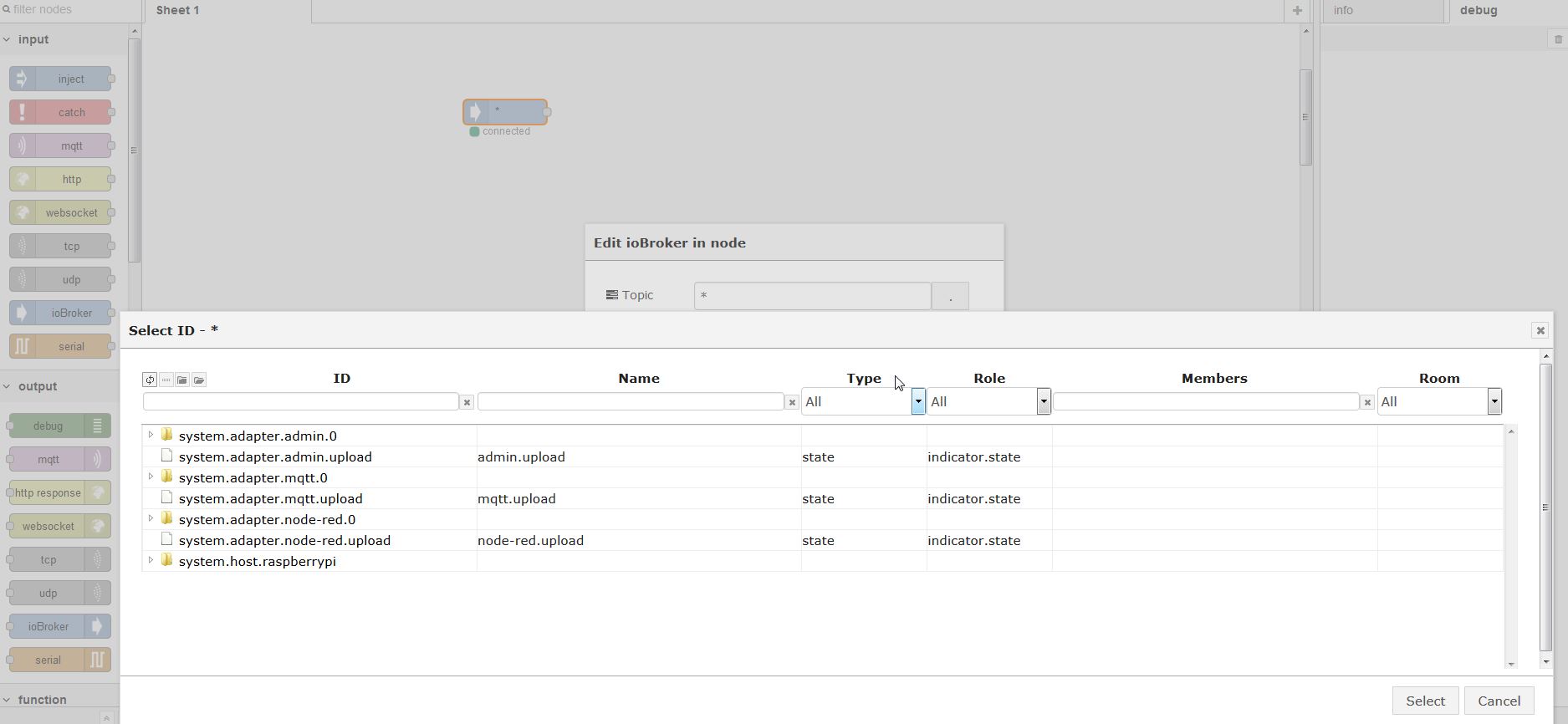Click the dot browse button beside Topic

[x=950, y=296]
